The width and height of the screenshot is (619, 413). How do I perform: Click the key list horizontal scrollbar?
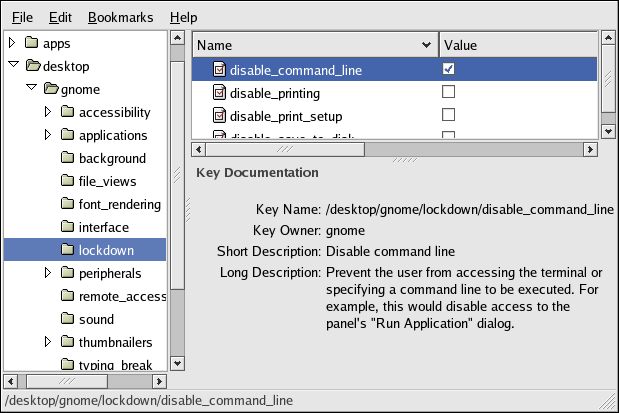click(394, 149)
